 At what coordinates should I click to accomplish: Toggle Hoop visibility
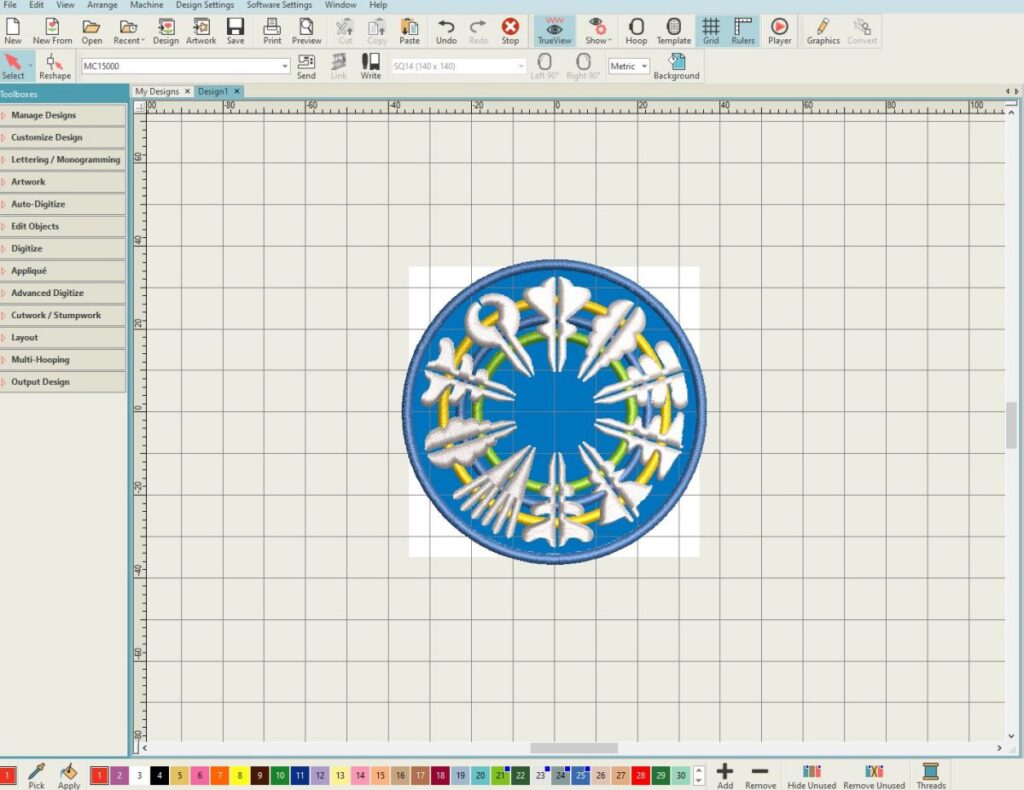(636, 31)
